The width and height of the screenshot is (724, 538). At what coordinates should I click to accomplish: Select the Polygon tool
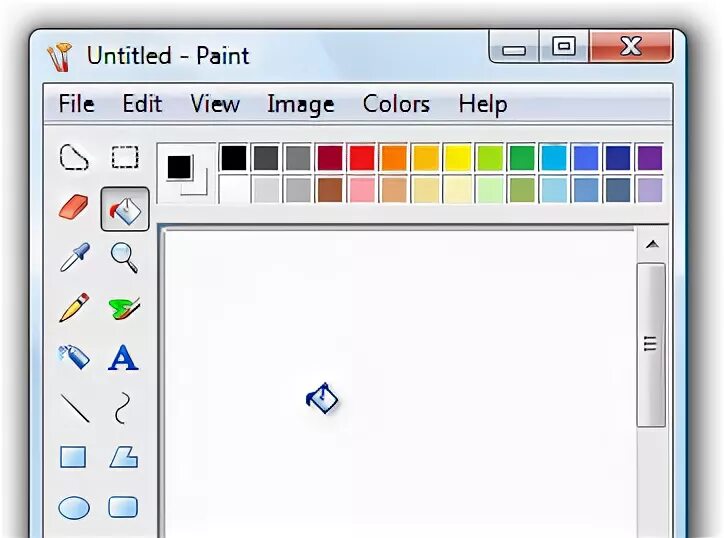(124, 458)
